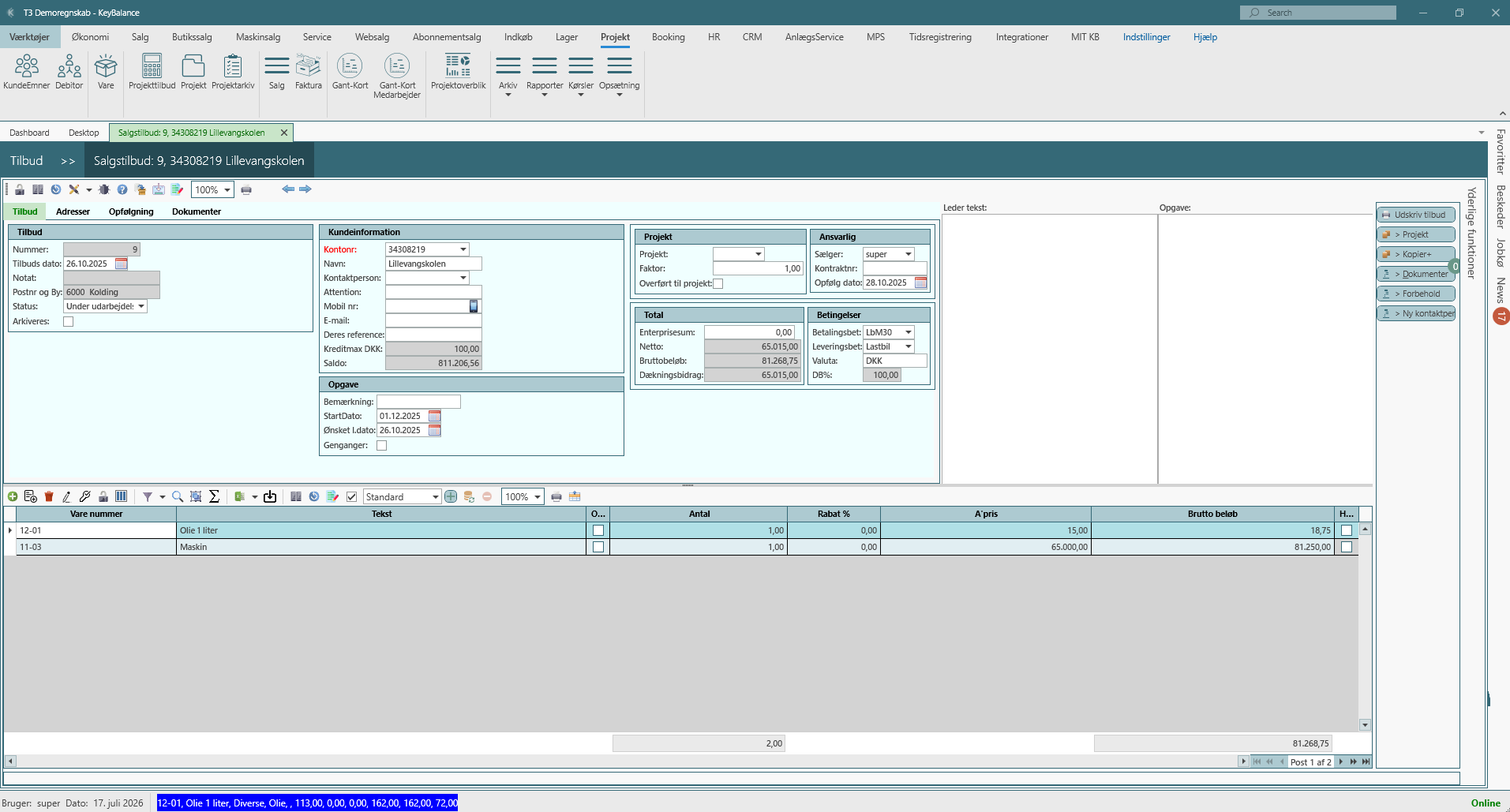
Task: Add a new line with green plus icon
Action: coord(13,496)
